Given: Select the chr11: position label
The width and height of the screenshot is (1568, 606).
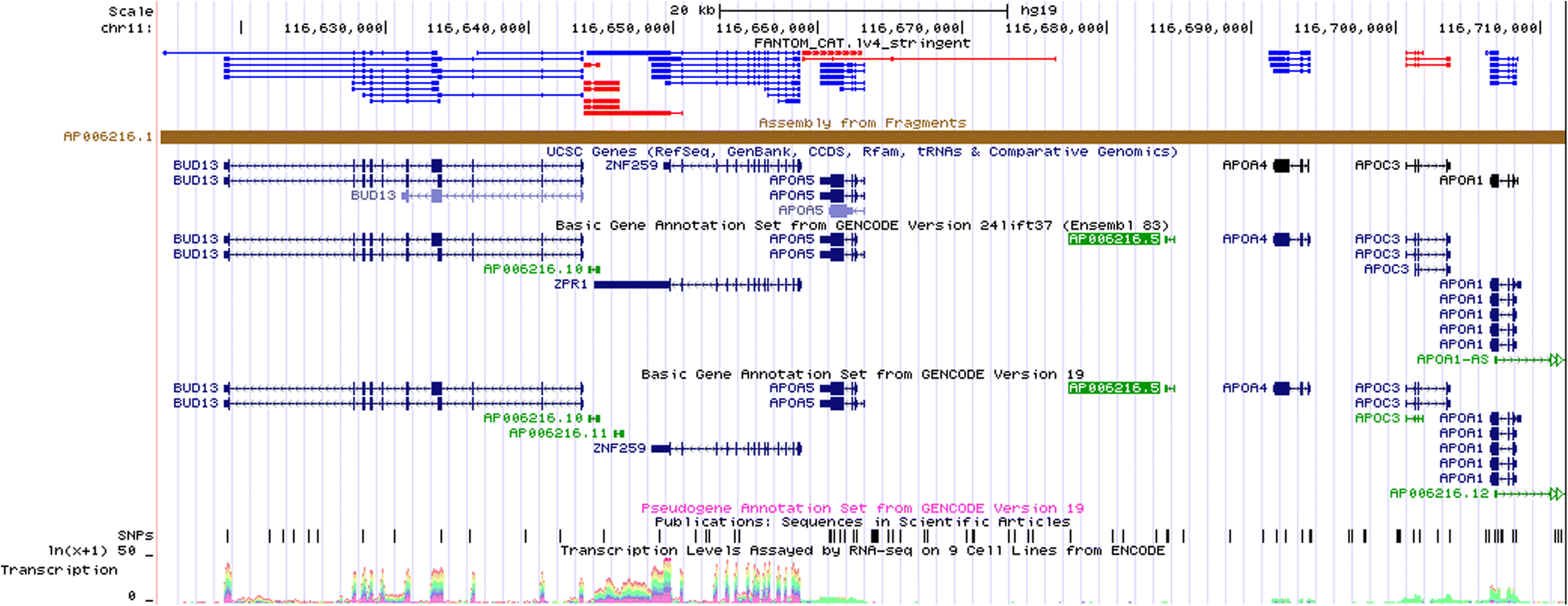Looking at the screenshot, I should [x=127, y=28].
